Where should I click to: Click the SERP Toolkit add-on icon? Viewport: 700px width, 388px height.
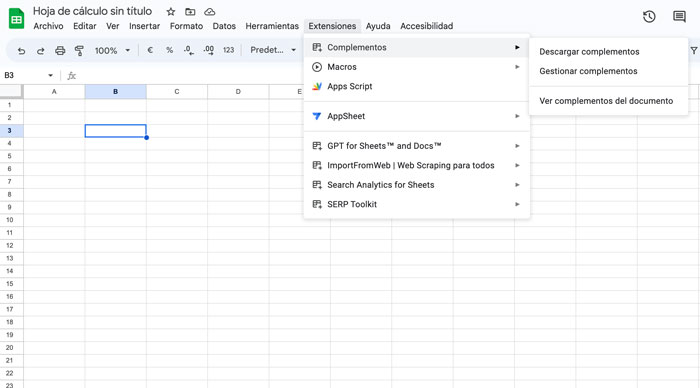click(317, 204)
